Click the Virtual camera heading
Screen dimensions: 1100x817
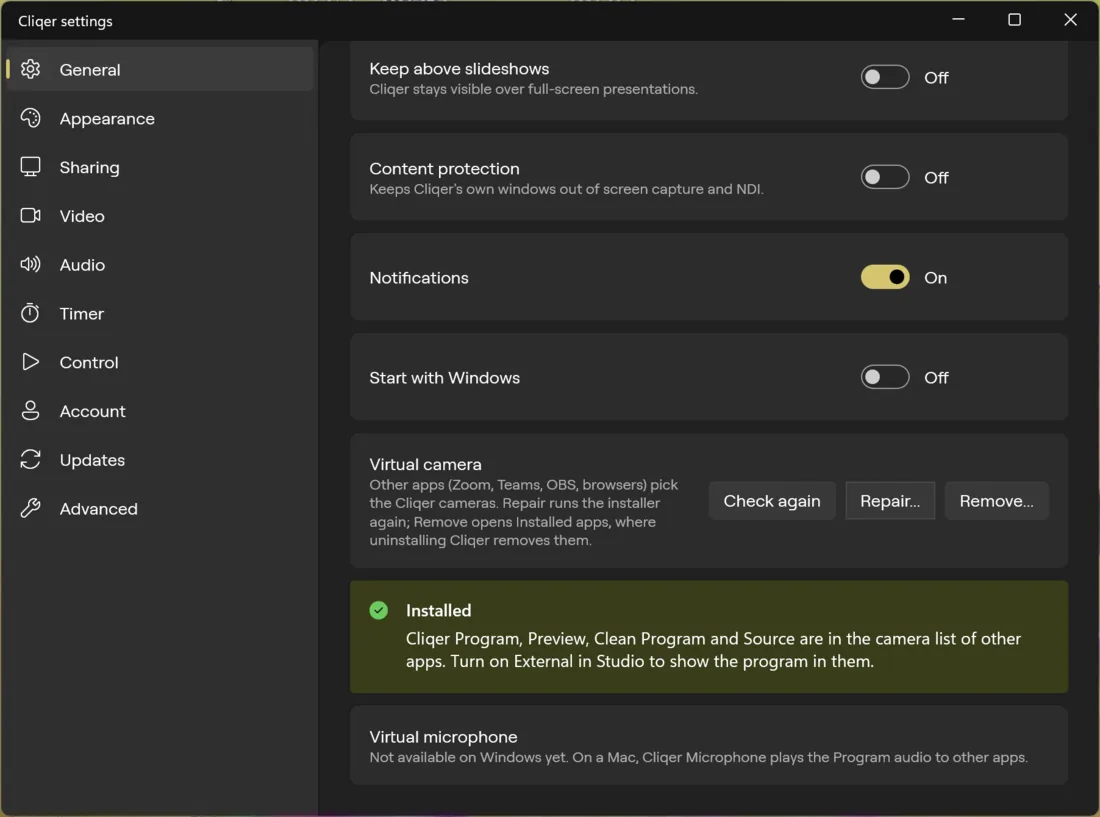click(x=425, y=464)
